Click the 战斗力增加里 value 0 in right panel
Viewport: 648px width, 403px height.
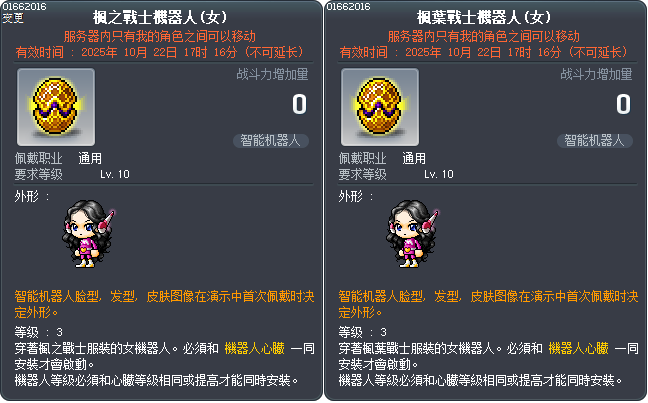click(624, 104)
